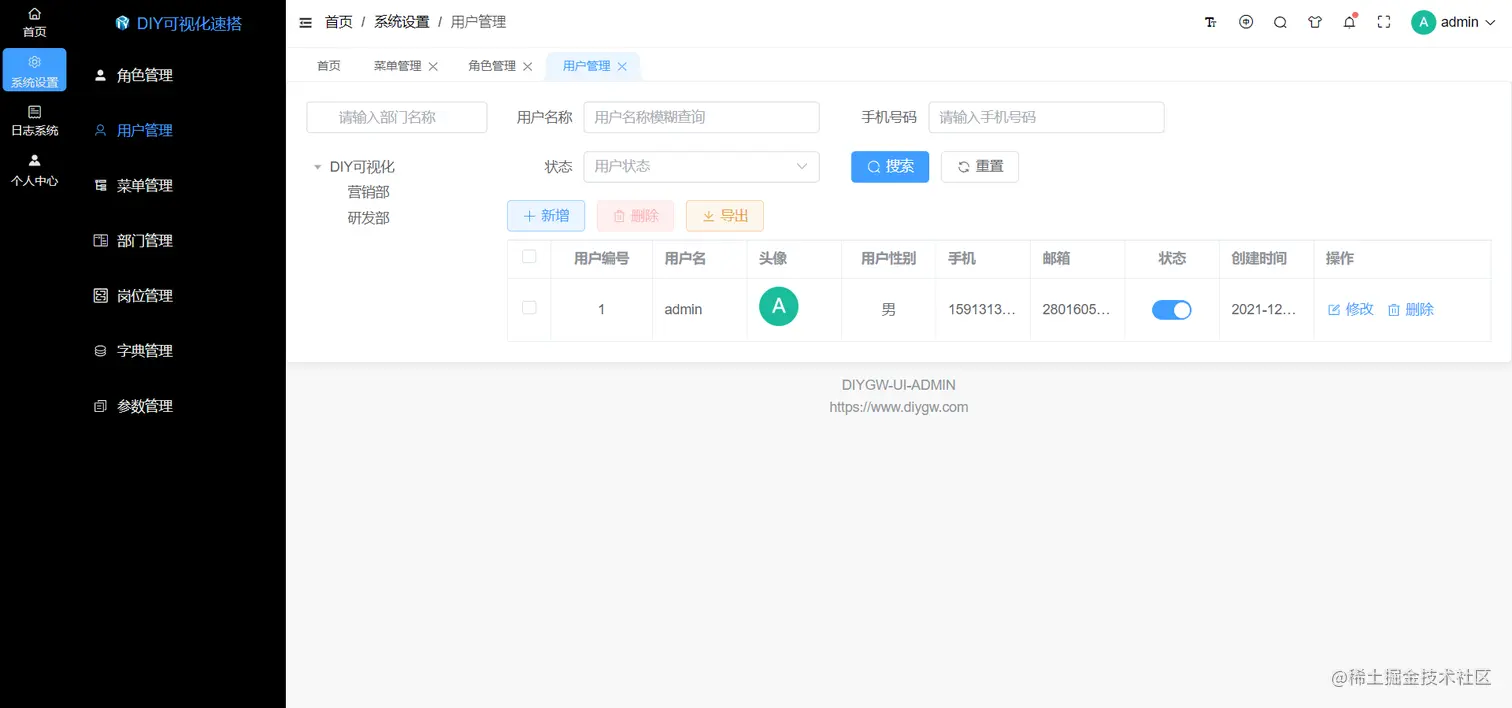Click the language switch icon

click(1246, 22)
